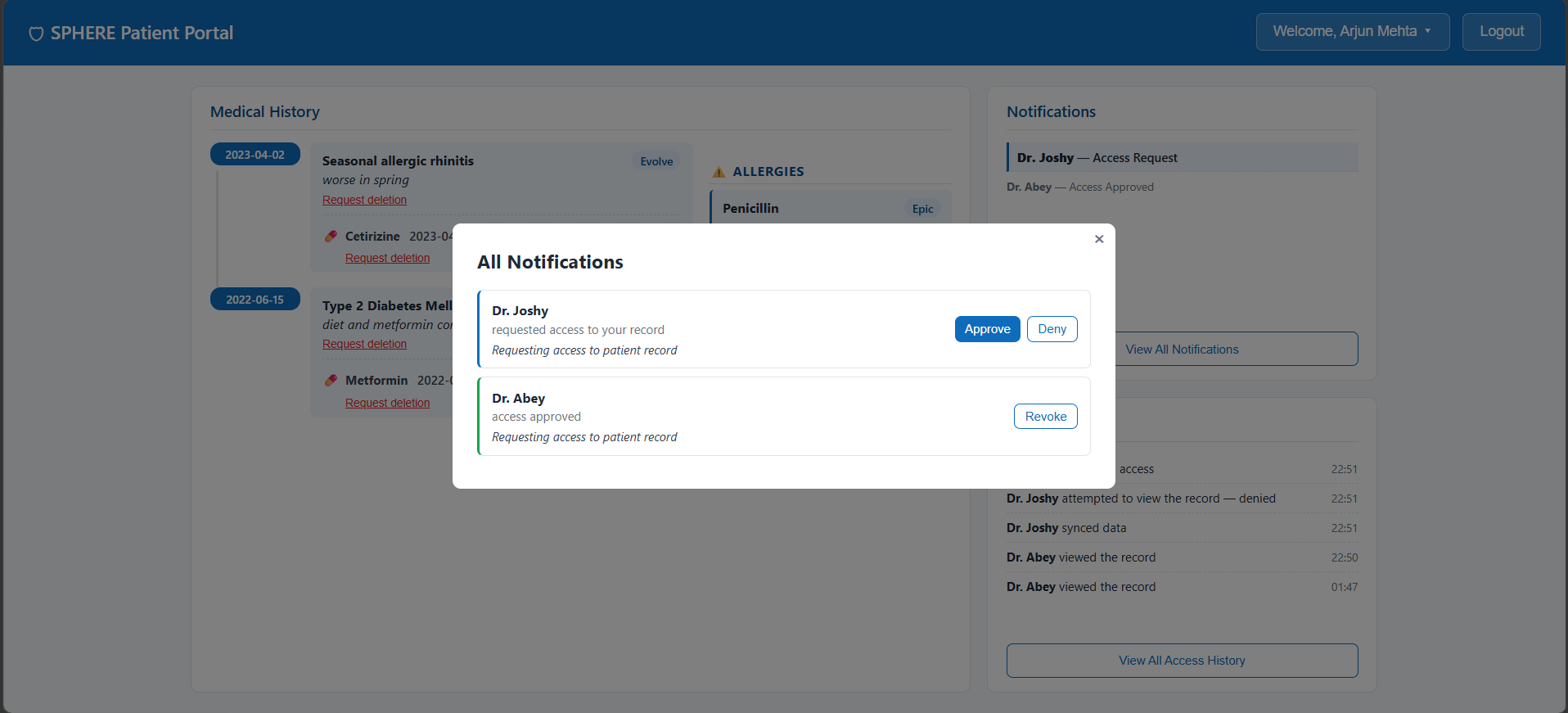Click the All Notifications dialog heading
1568x713 pixels.
[x=550, y=262]
